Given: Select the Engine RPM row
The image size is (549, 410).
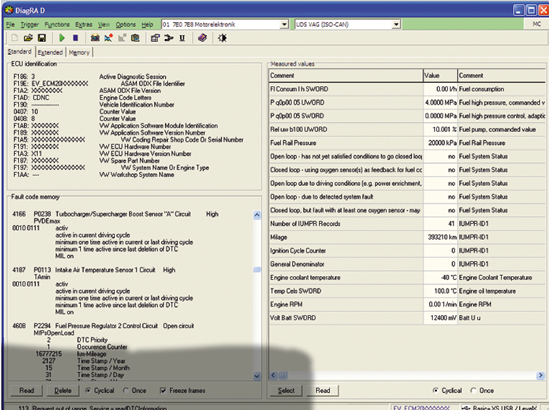Looking at the screenshot, I should (x=407, y=304).
